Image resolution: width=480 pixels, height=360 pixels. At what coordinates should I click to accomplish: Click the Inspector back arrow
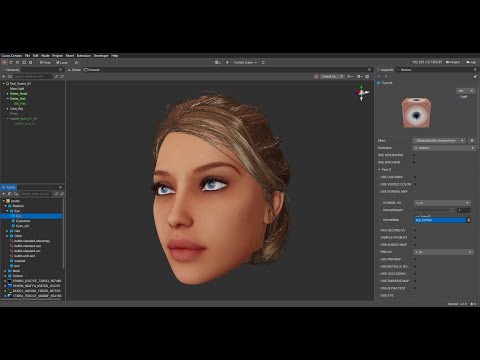point(379,76)
